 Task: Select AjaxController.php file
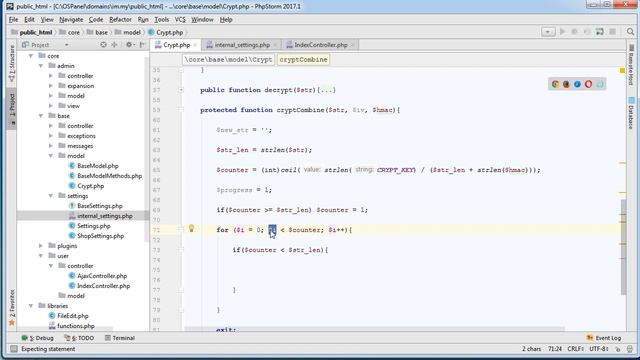coord(102,276)
